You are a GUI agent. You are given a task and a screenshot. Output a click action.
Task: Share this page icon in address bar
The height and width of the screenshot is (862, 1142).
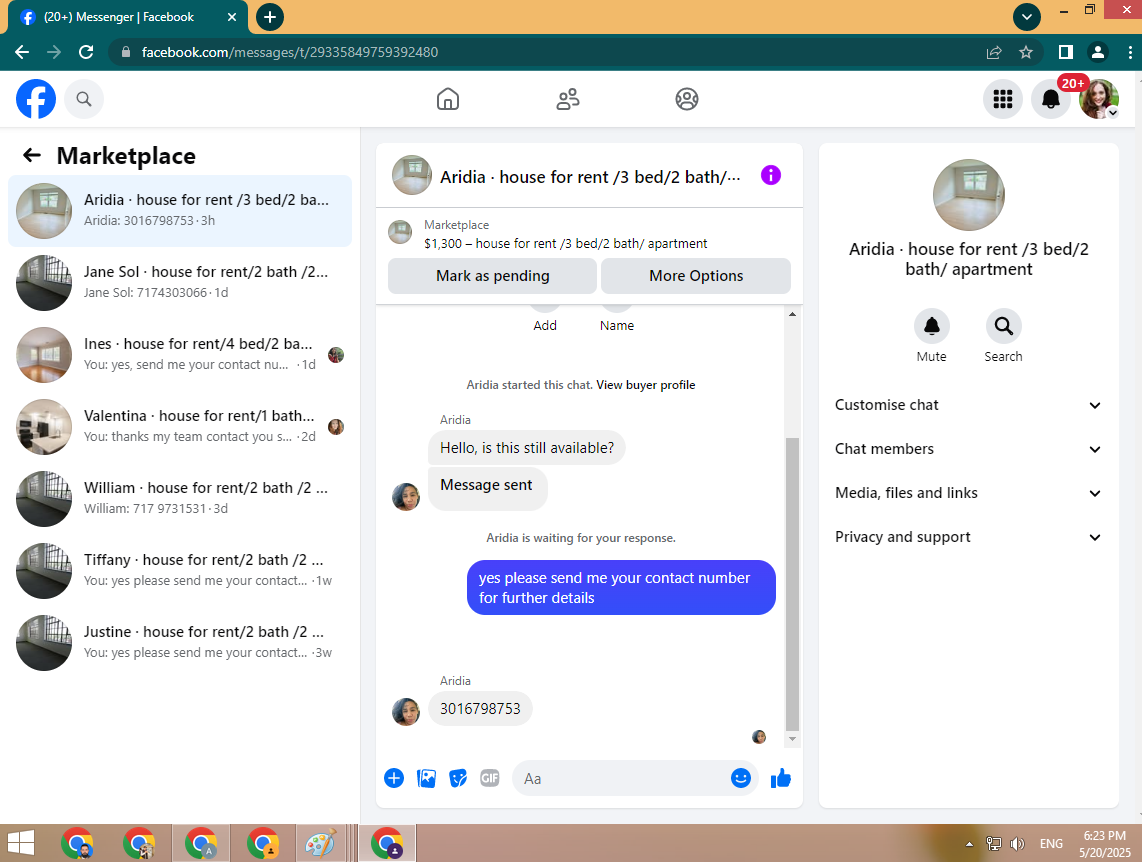994,52
